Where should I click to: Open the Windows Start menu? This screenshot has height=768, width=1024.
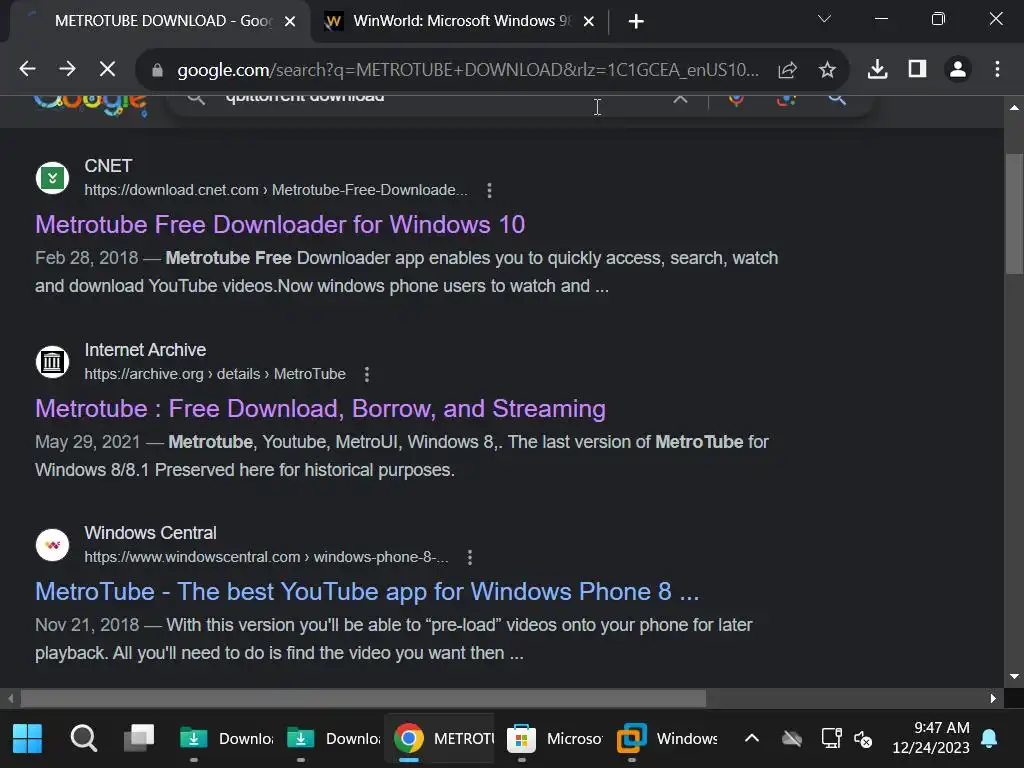coord(27,739)
